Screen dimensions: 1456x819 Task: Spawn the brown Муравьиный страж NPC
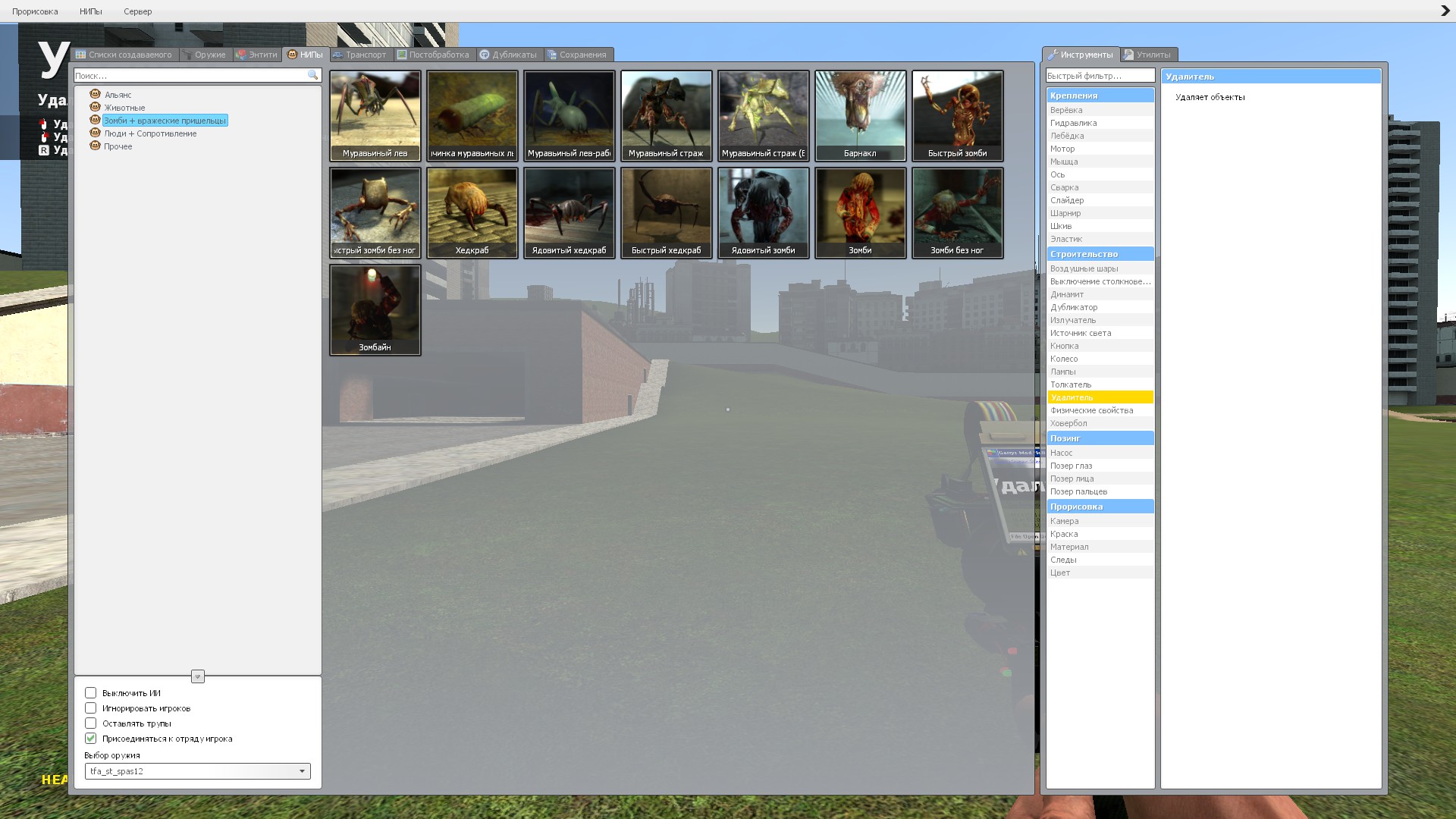(x=666, y=116)
